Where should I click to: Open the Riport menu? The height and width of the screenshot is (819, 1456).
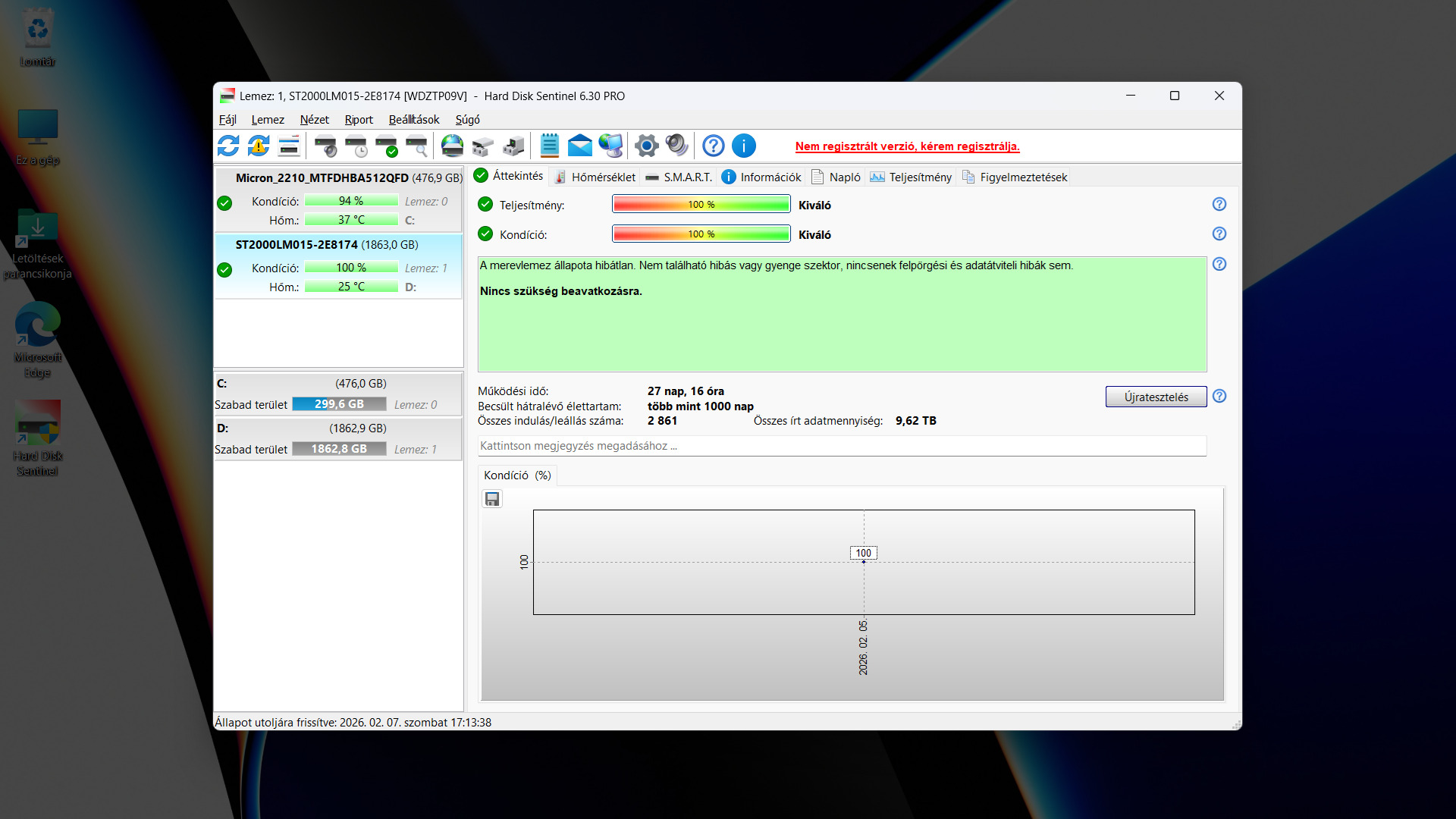(359, 120)
